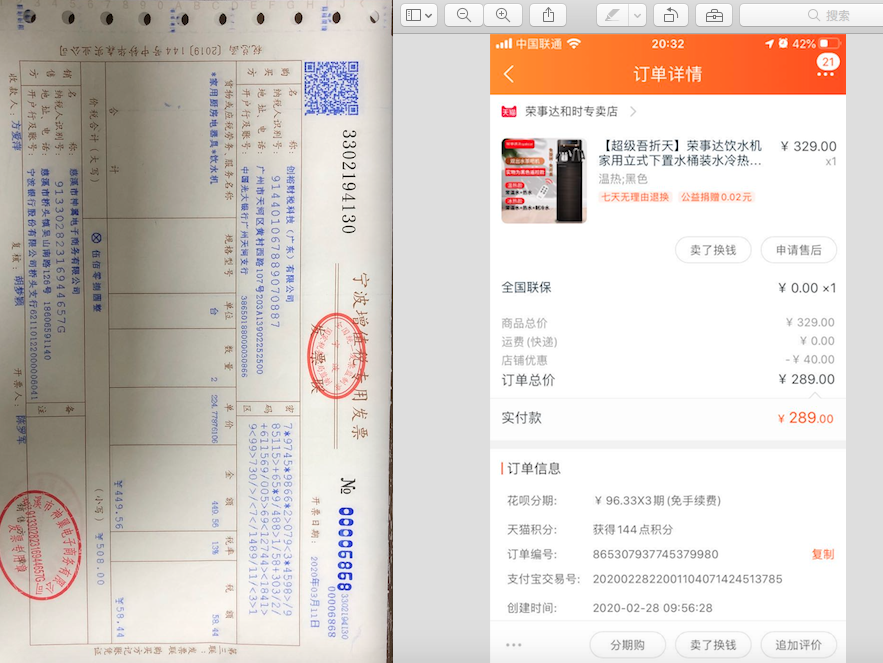Click in the 搜索 search field
This screenshot has height=663, width=883.
[x=810, y=15]
